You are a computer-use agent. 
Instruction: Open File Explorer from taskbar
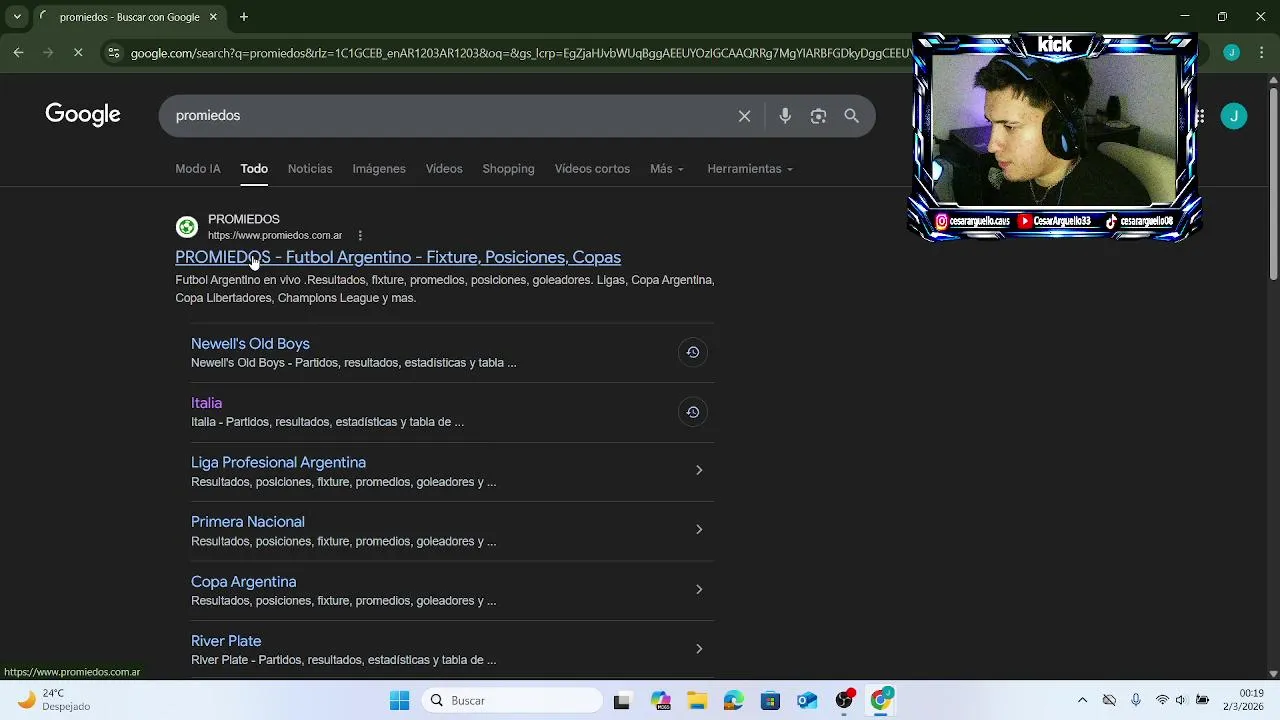[696, 700]
